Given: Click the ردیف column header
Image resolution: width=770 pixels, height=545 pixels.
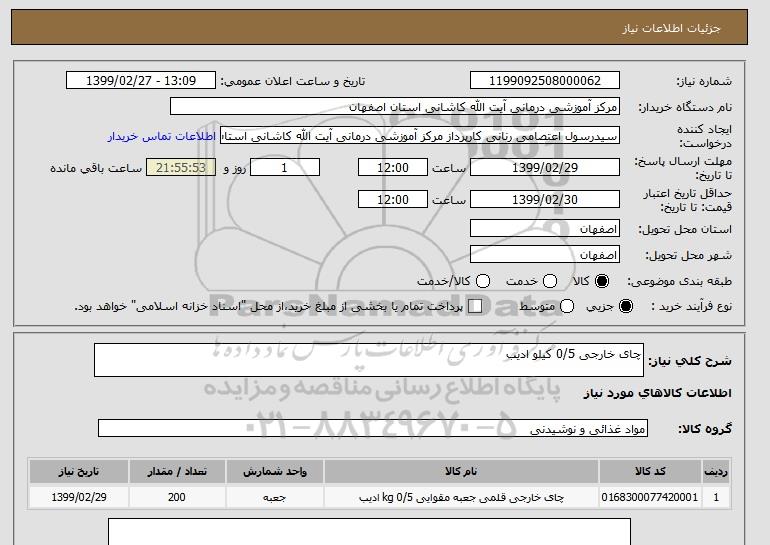Looking at the screenshot, I should click(x=716, y=471).
